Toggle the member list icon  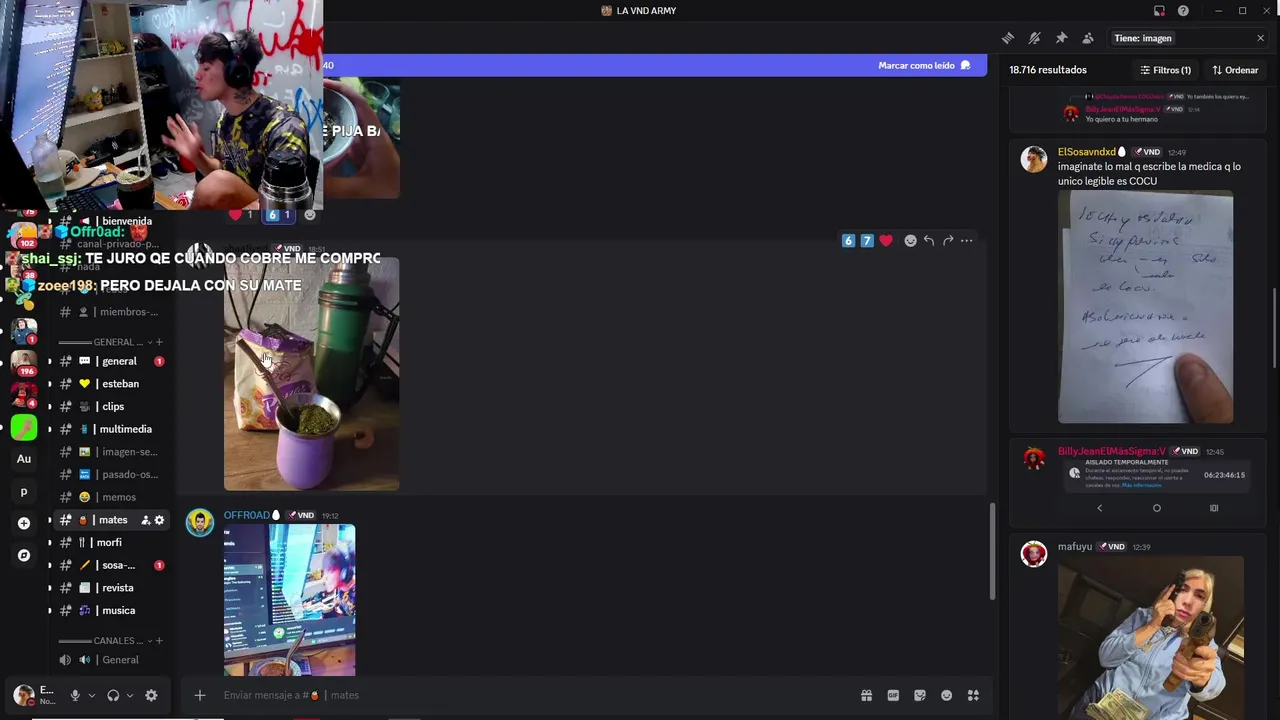pyautogui.click(x=1088, y=38)
